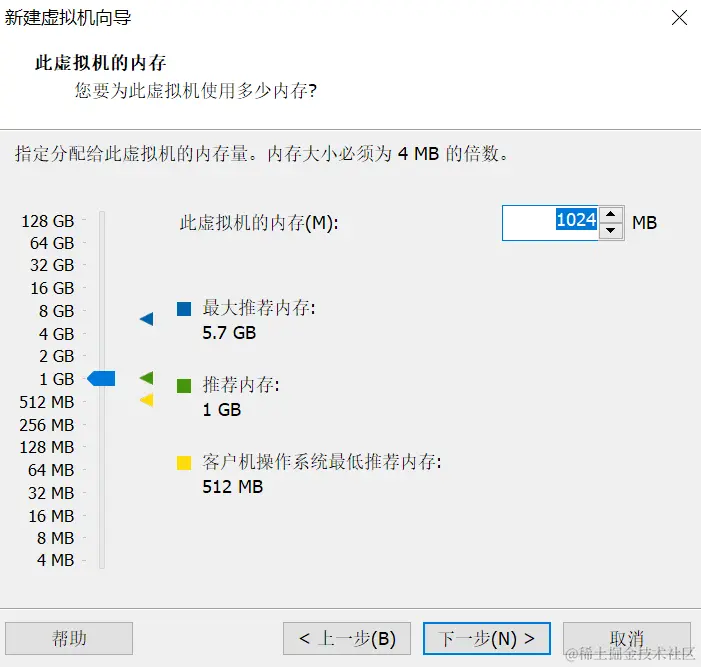Image resolution: width=701 pixels, height=667 pixels.
Task: Click the 4 MB multiple instruction sentence
Action: click(262, 154)
